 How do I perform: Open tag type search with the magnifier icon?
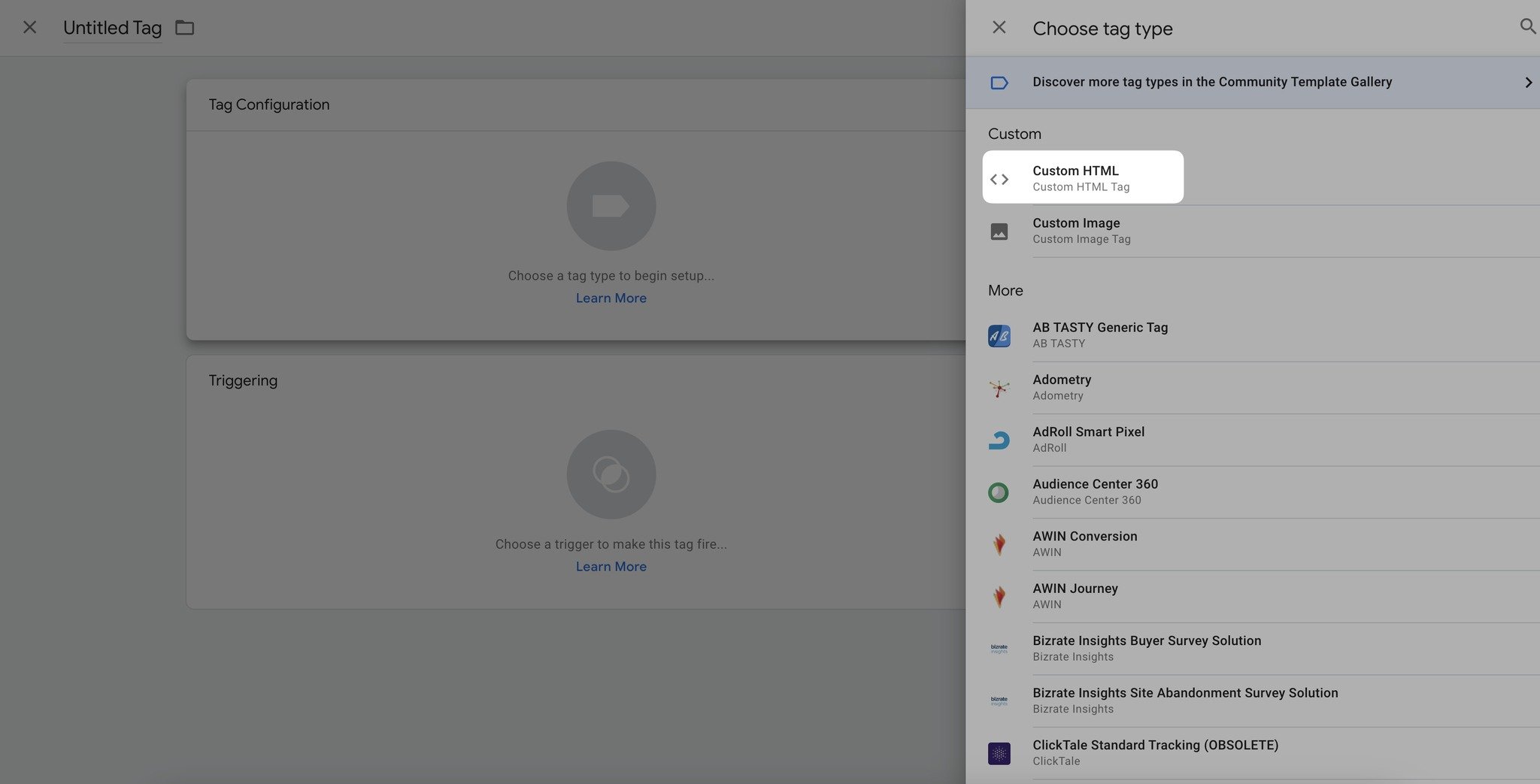click(1528, 27)
